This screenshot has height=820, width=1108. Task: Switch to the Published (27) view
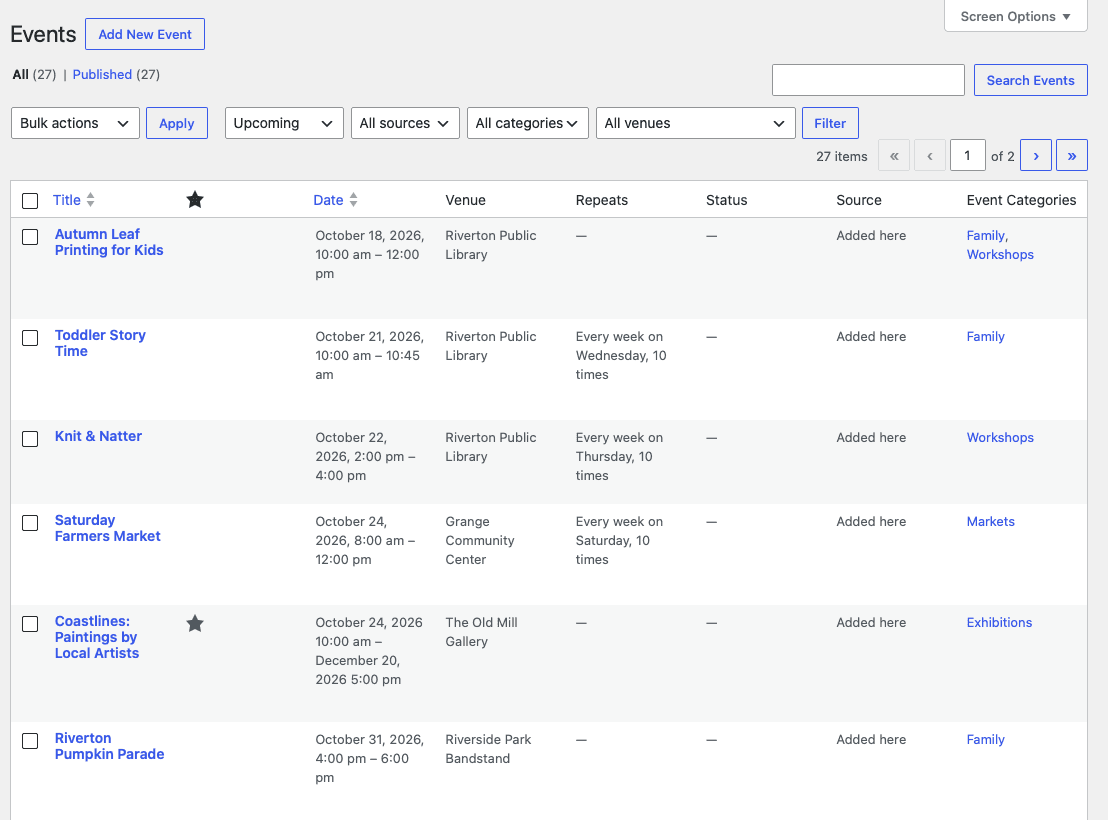(x=116, y=74)
